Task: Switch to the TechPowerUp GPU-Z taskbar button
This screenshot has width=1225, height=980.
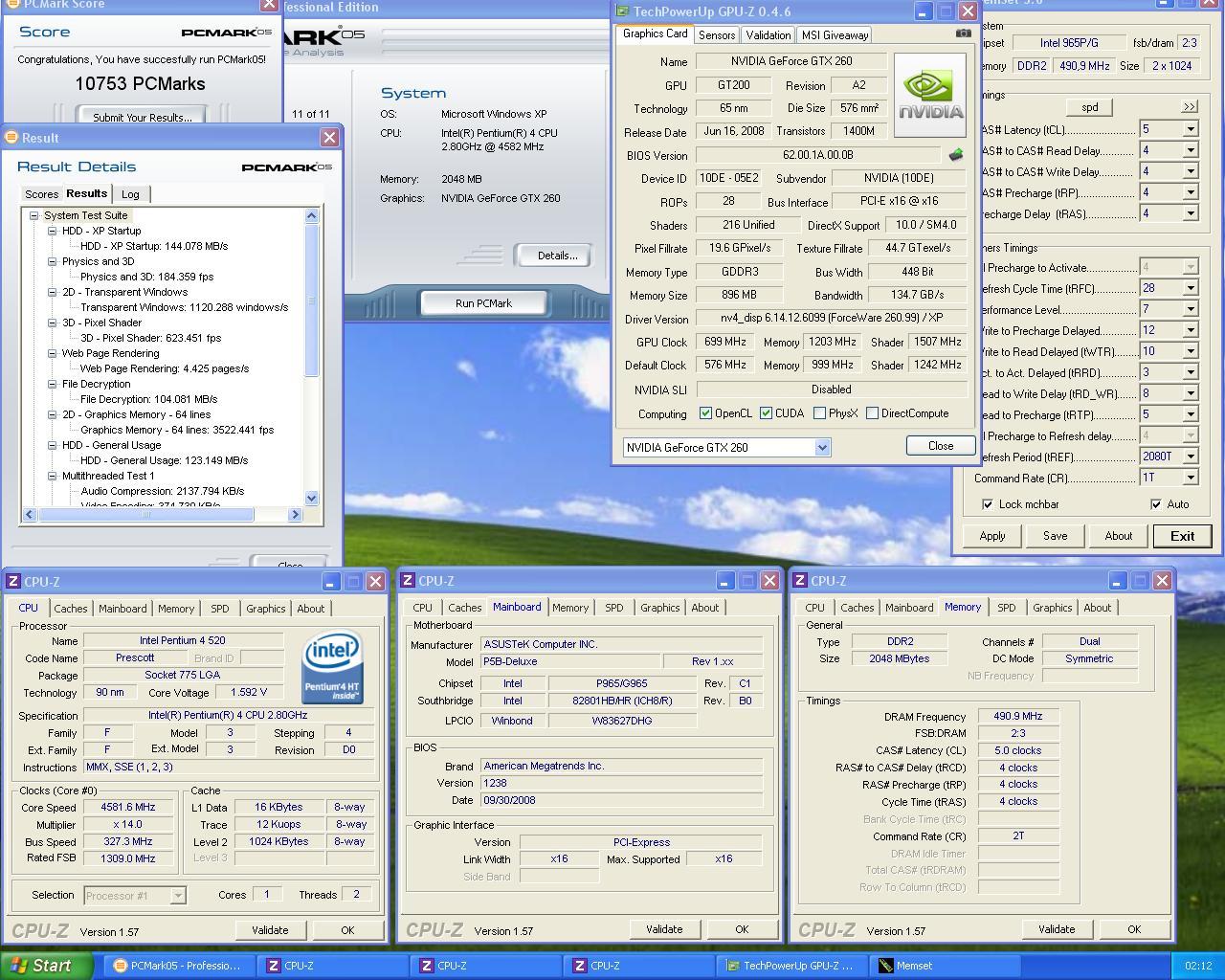Action: [x=792, y=966]
